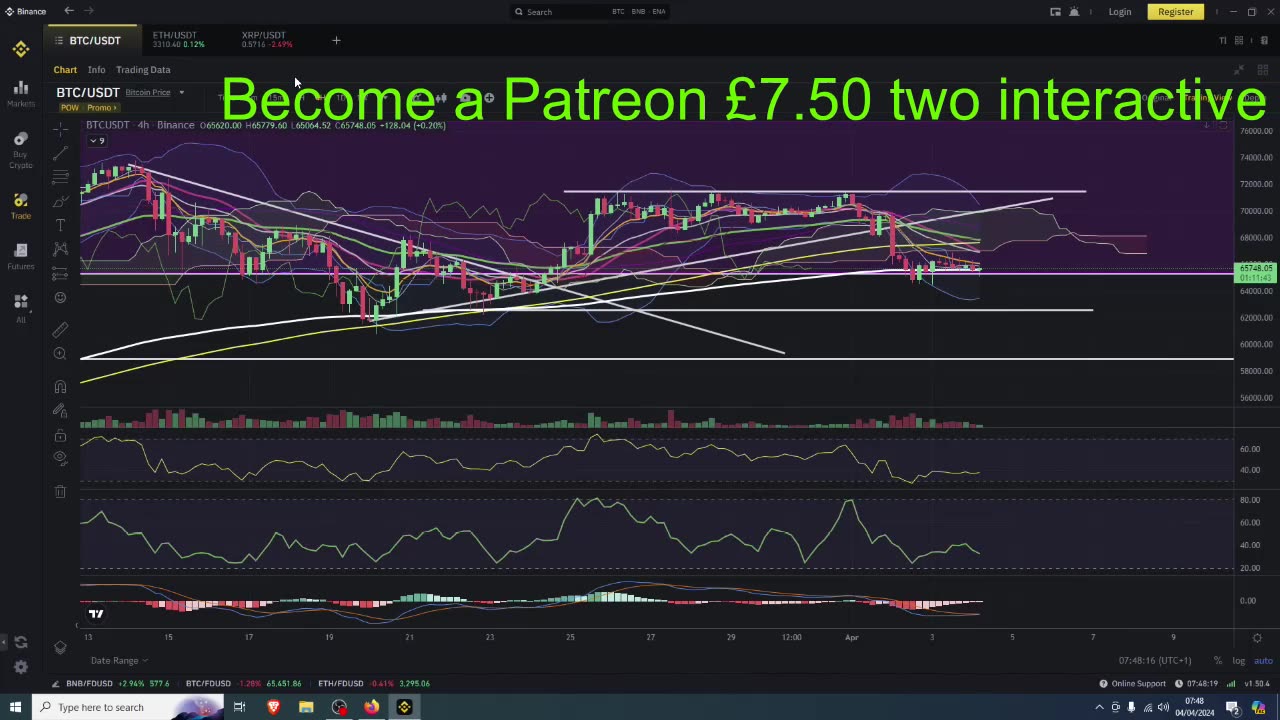Expand the Date Range dropdown
The width and height of the screenshot is (1280, 720).
click(119, 660)
